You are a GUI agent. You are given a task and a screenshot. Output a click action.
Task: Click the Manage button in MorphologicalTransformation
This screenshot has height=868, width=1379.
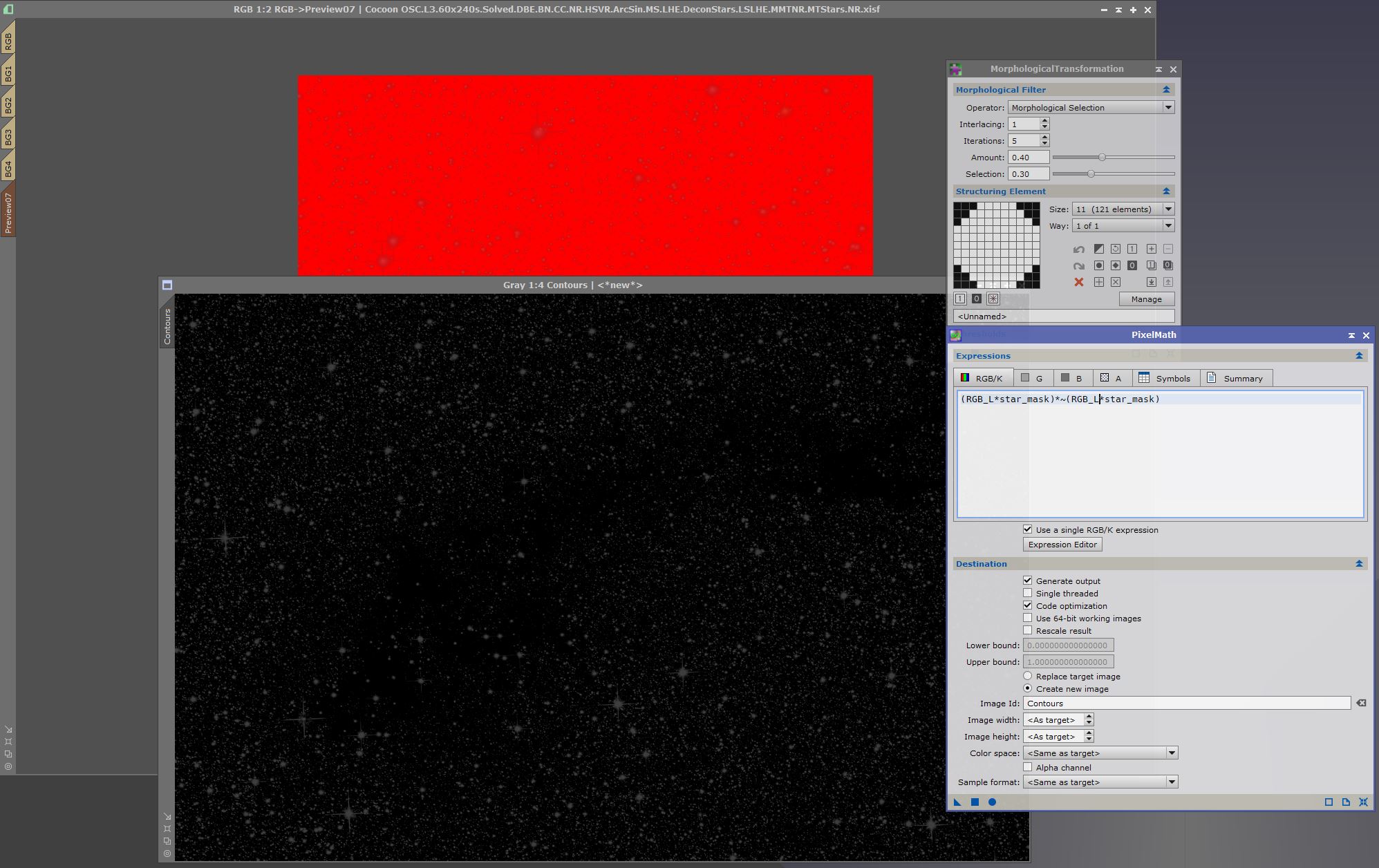point(1146,299)
